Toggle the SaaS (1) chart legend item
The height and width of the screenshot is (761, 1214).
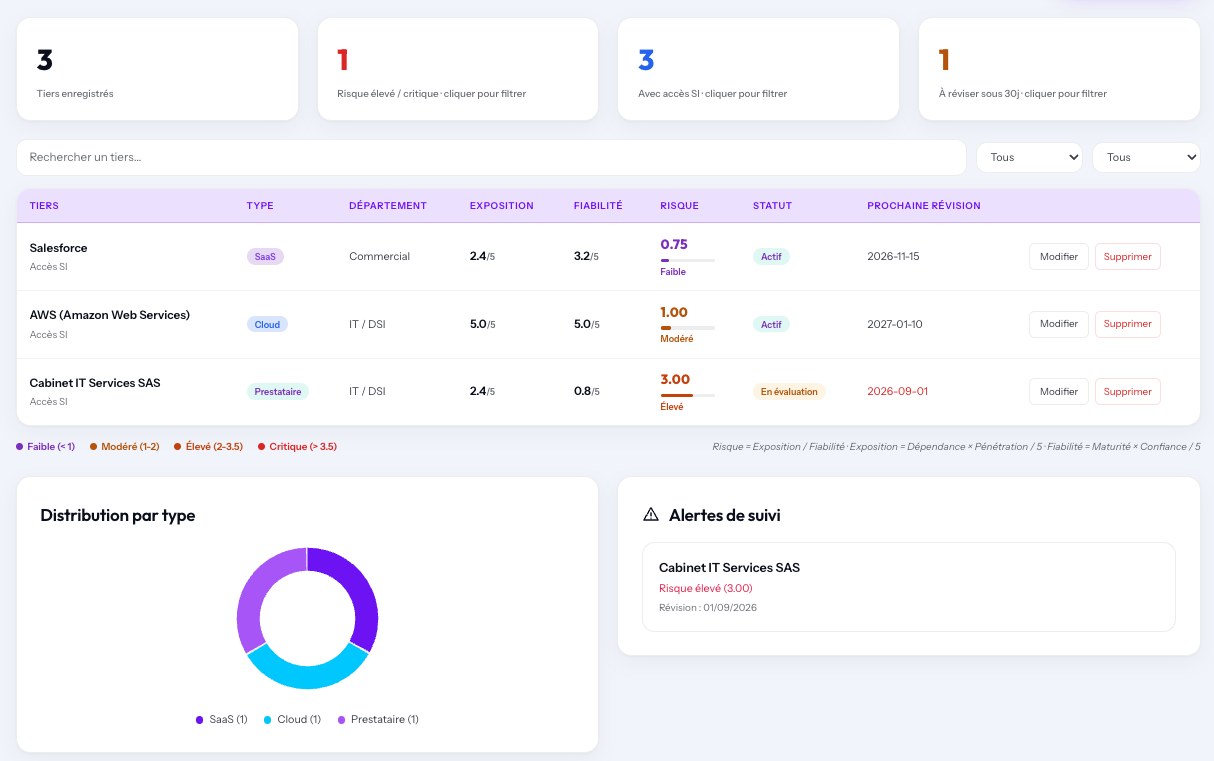coord(222,720)
